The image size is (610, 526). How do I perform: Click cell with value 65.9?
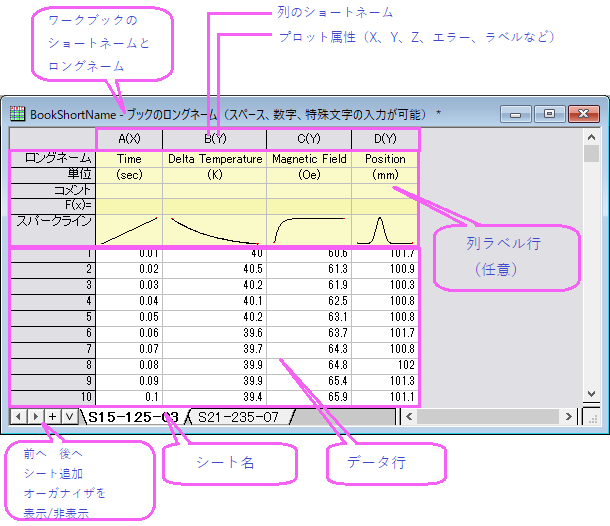point(309,397)
